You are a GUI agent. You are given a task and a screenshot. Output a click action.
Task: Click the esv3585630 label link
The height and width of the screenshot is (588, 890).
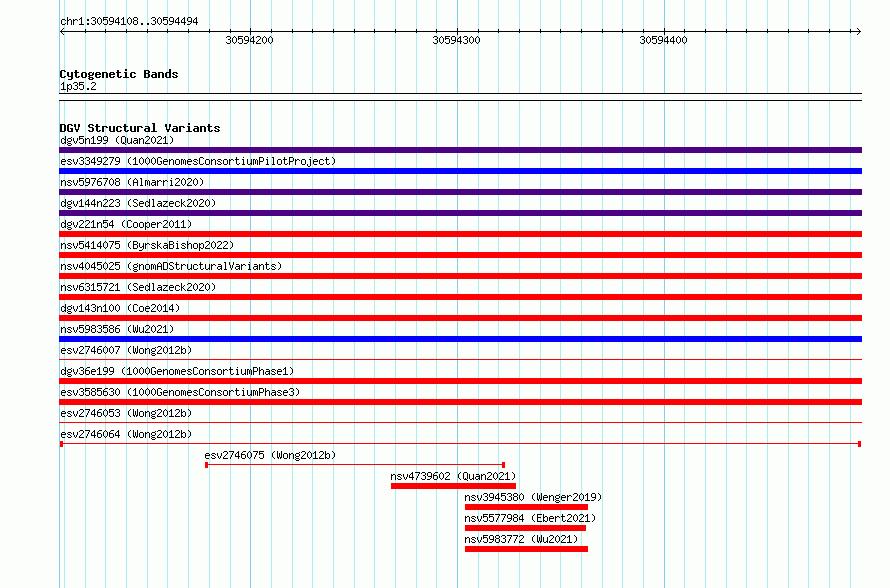(x=180, y=392)
